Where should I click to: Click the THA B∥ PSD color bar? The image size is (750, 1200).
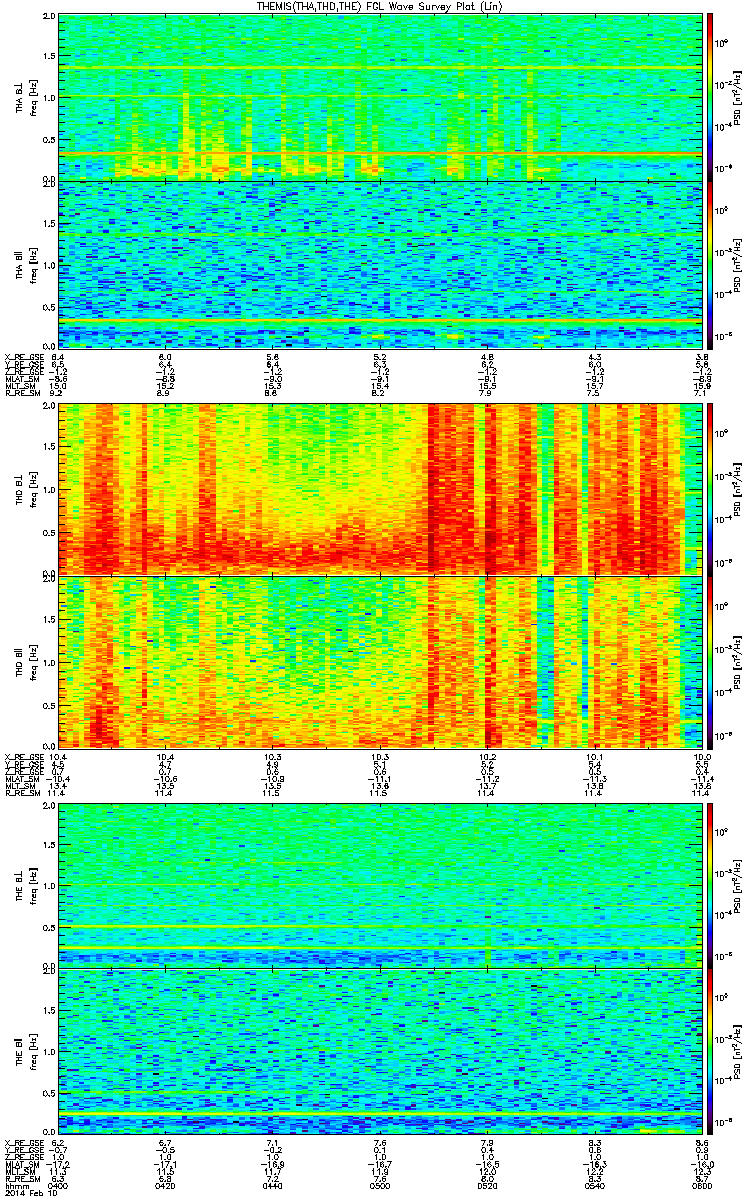tap(710, 264)
